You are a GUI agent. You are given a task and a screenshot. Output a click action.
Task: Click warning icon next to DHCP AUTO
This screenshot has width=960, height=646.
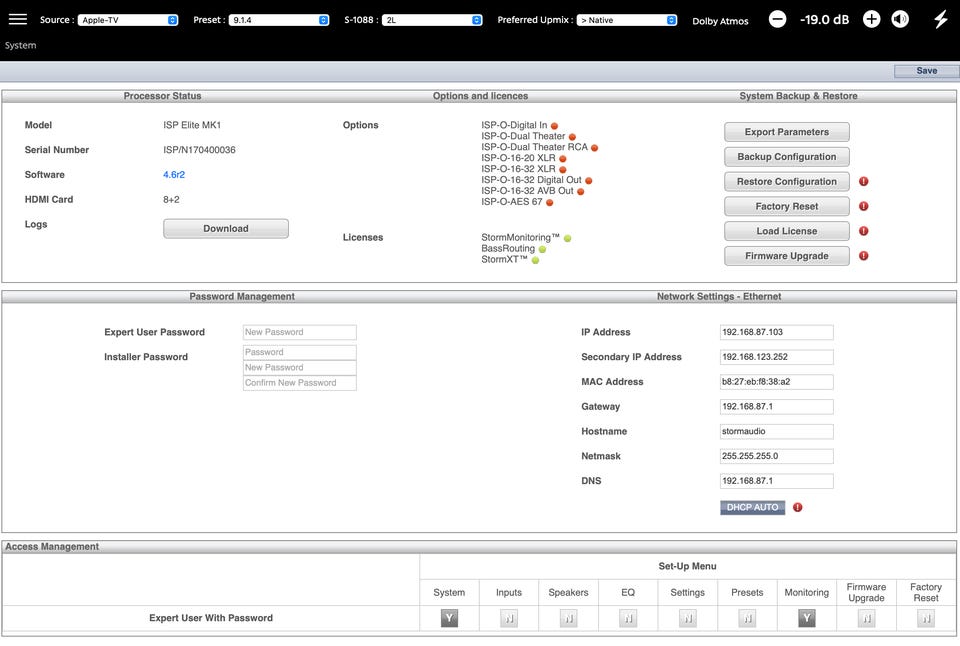pos(798,507)
